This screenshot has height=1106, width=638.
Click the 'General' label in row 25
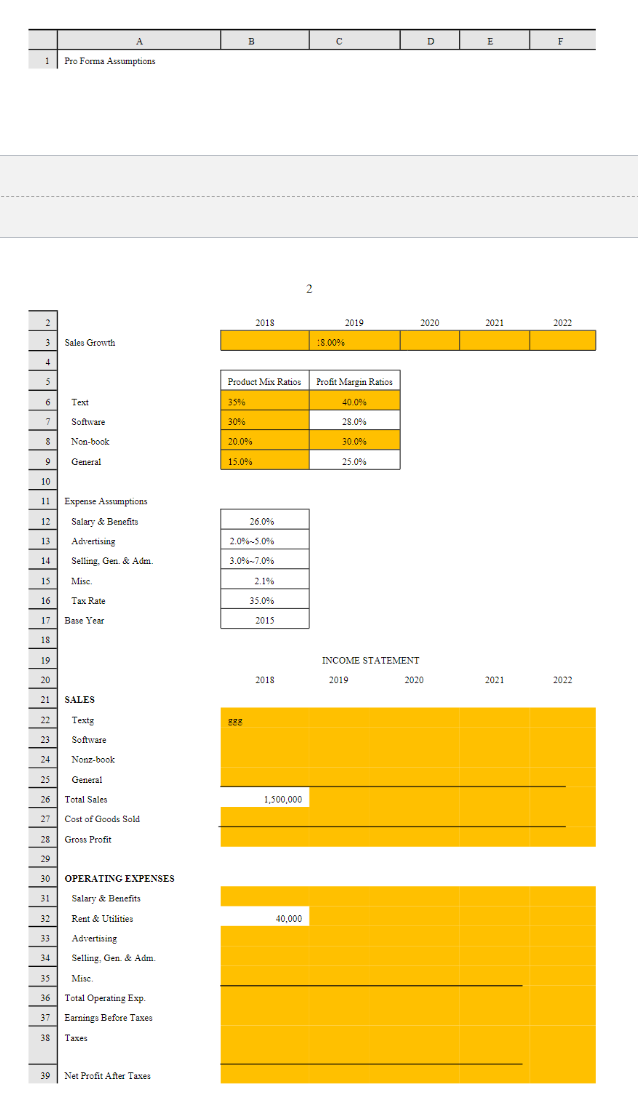point(87,780)
